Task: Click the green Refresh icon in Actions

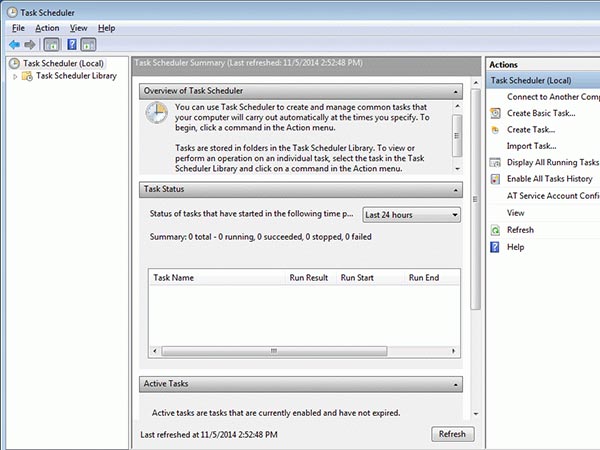Action: point(494,230)
